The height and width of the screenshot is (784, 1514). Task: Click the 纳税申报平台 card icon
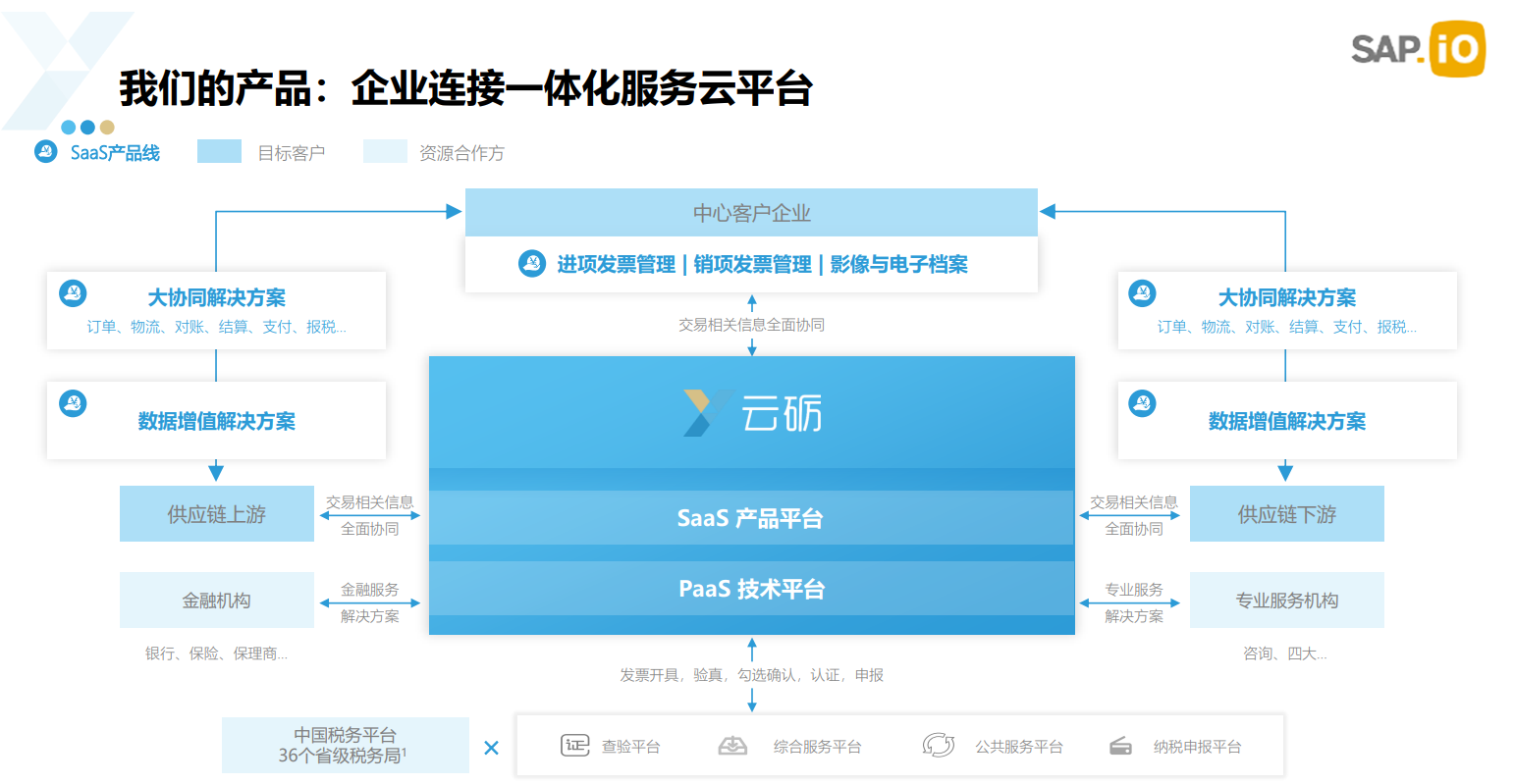coord(1120,747)
